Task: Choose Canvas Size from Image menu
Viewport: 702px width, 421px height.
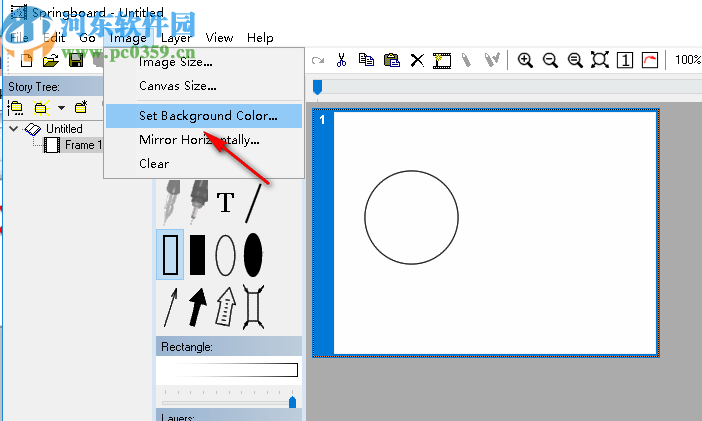Action: 178,86
